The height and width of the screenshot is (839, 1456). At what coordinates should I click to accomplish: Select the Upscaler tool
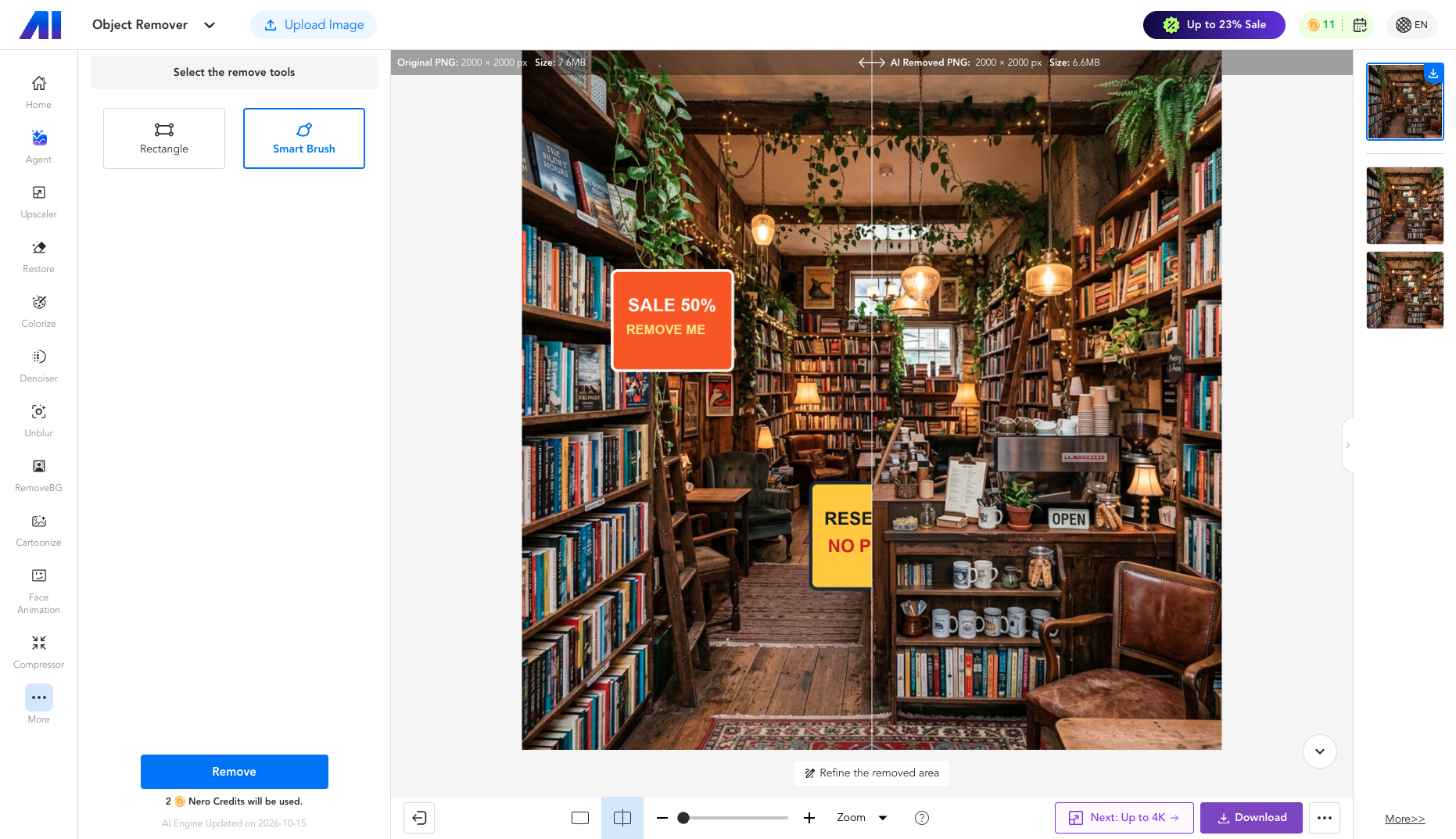38,202
